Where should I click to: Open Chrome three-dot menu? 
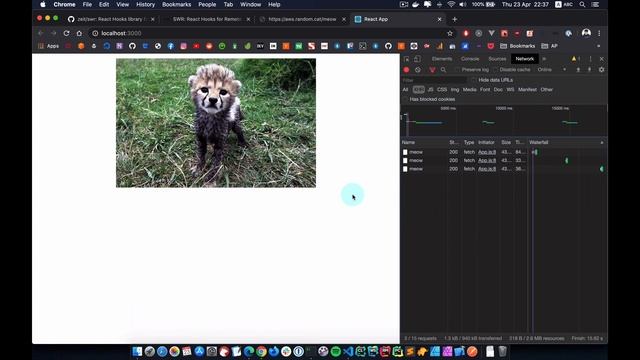pos(599,33)
